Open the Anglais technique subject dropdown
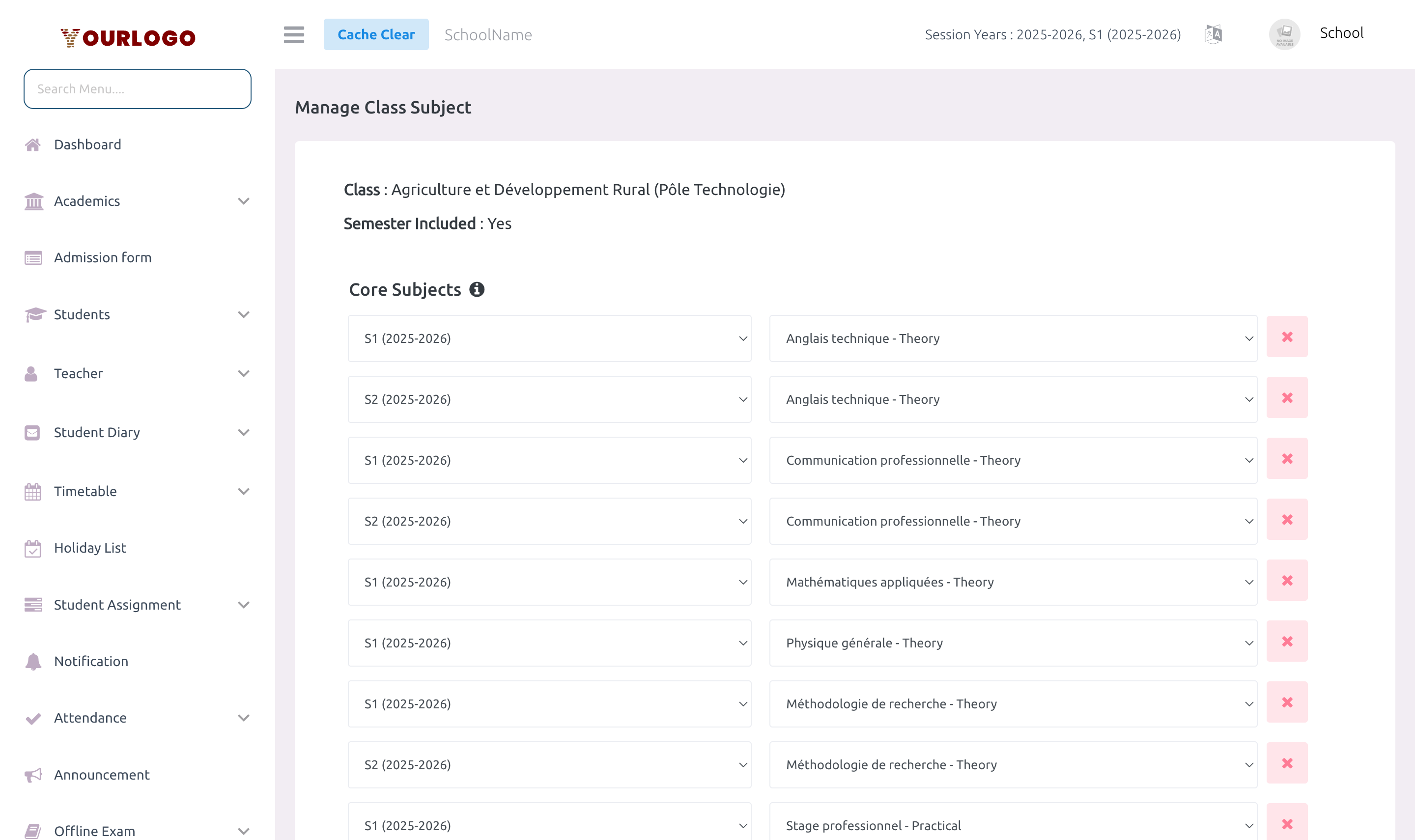The height and width of the screenshot is (840, 1415). (x=1013, y=338)
